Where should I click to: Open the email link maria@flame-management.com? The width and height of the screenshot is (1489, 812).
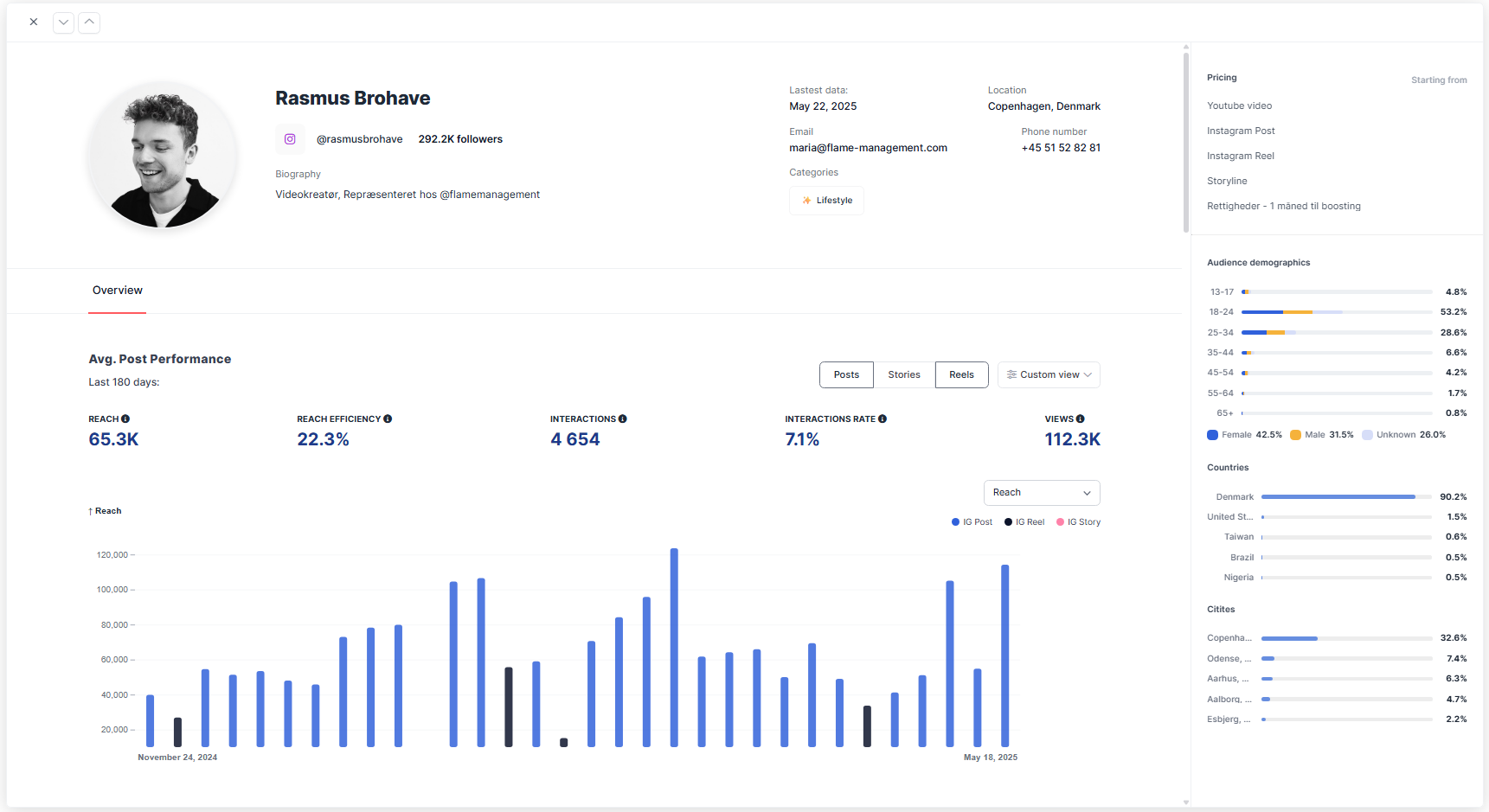pos(868,147)
